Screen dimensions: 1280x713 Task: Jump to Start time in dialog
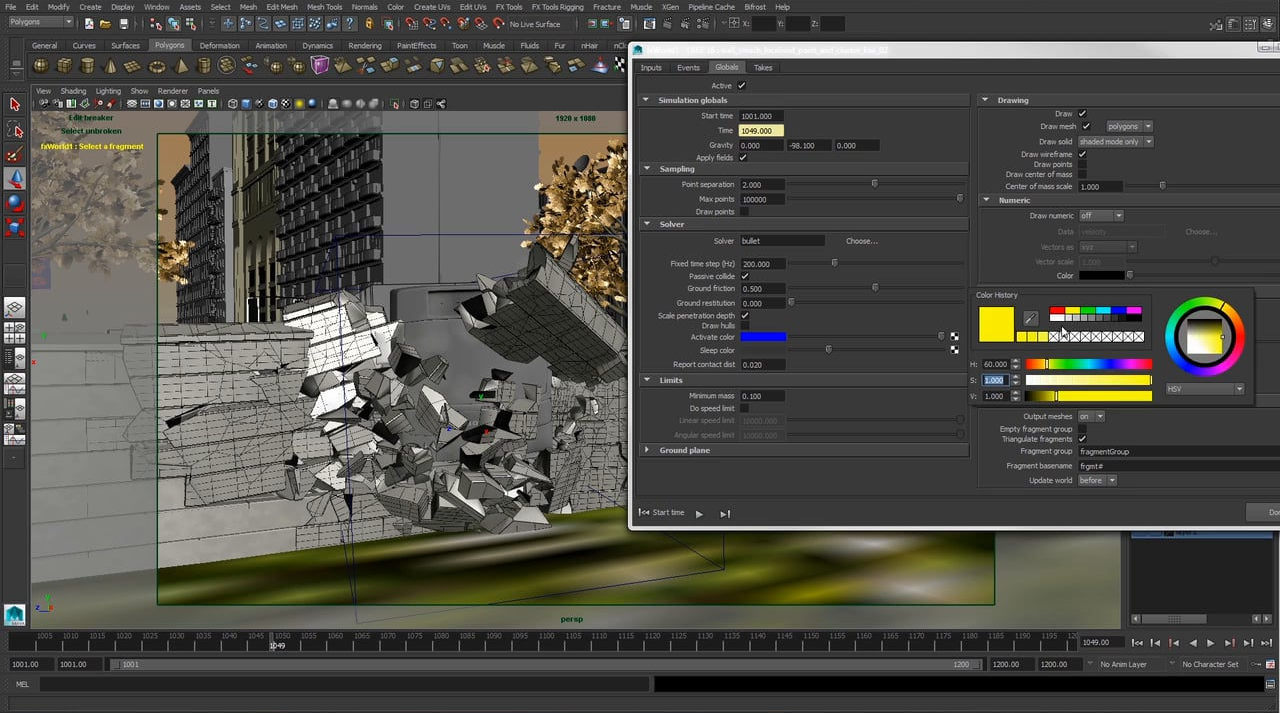point(662,513)
